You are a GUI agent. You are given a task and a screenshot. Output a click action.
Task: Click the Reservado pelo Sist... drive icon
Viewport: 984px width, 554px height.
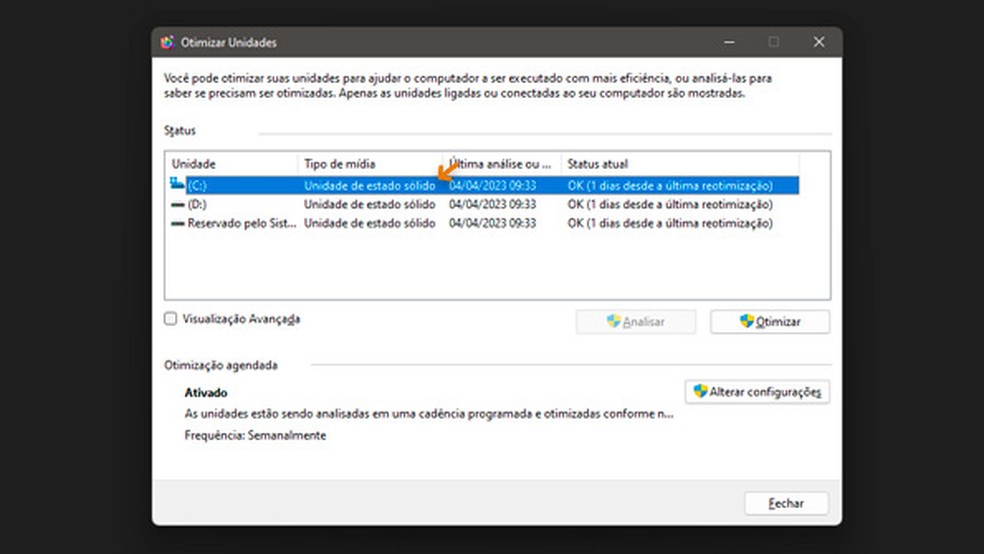[x=178, y=223]
